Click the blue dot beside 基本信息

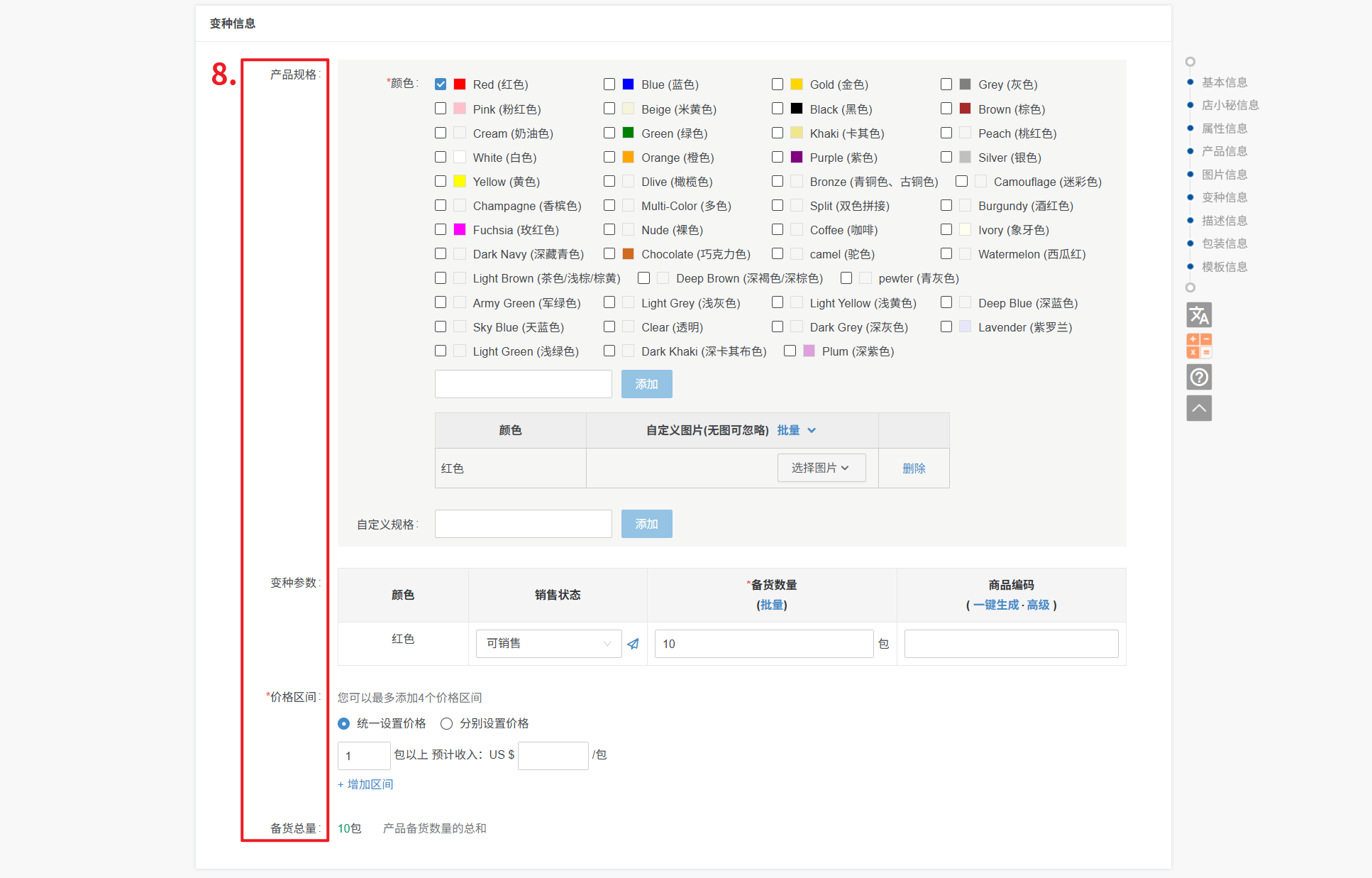point(1190,82)
